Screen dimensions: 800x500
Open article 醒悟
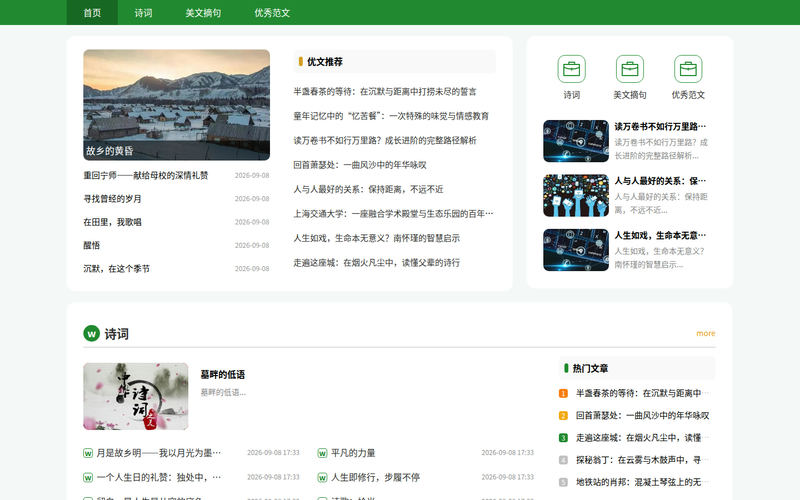coord(91,245)
